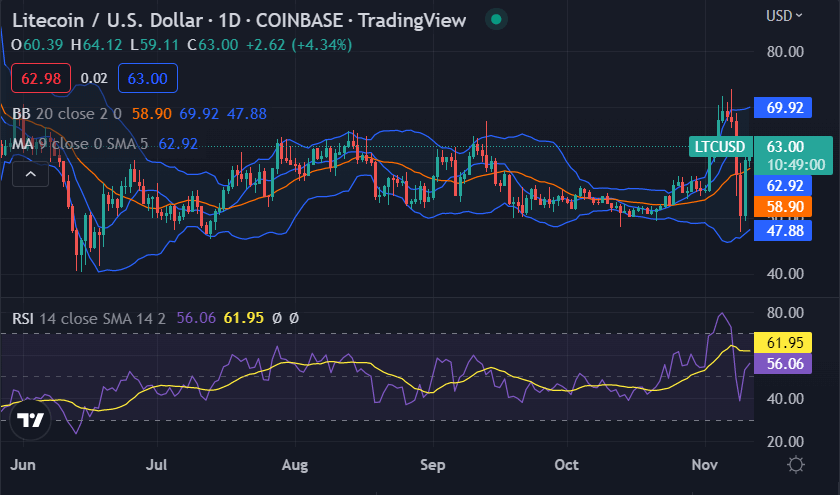Click the O60.39 open value

coord(37,44)
